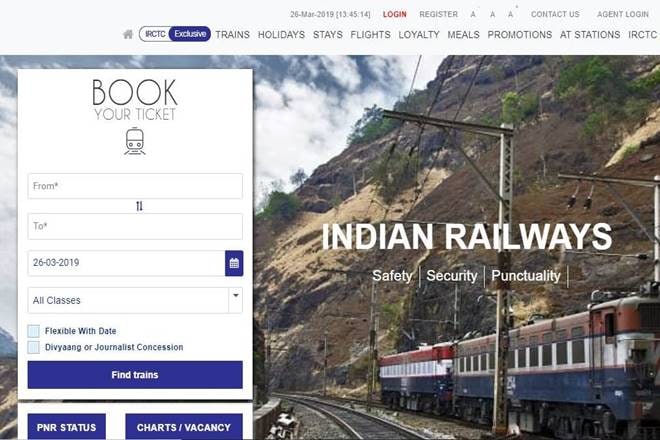
Task: Swap From and To stations icon
Action: [x=139, y=206]
